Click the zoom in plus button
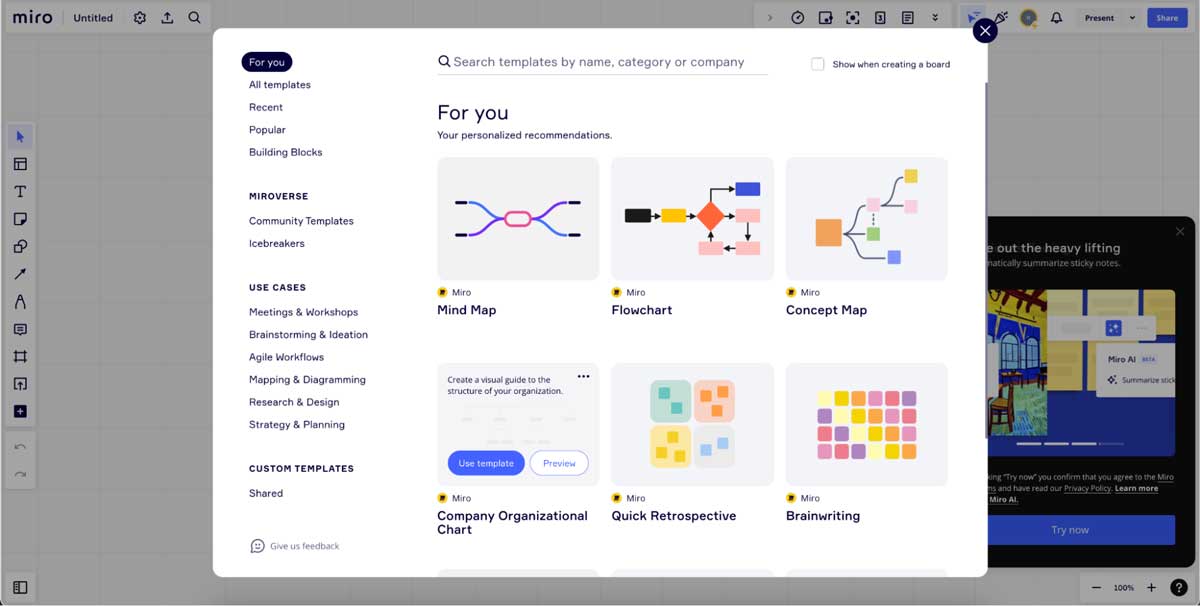The height and width of the screenshot is (606, 1200). pyautogui.click(x=1151, y=588)
